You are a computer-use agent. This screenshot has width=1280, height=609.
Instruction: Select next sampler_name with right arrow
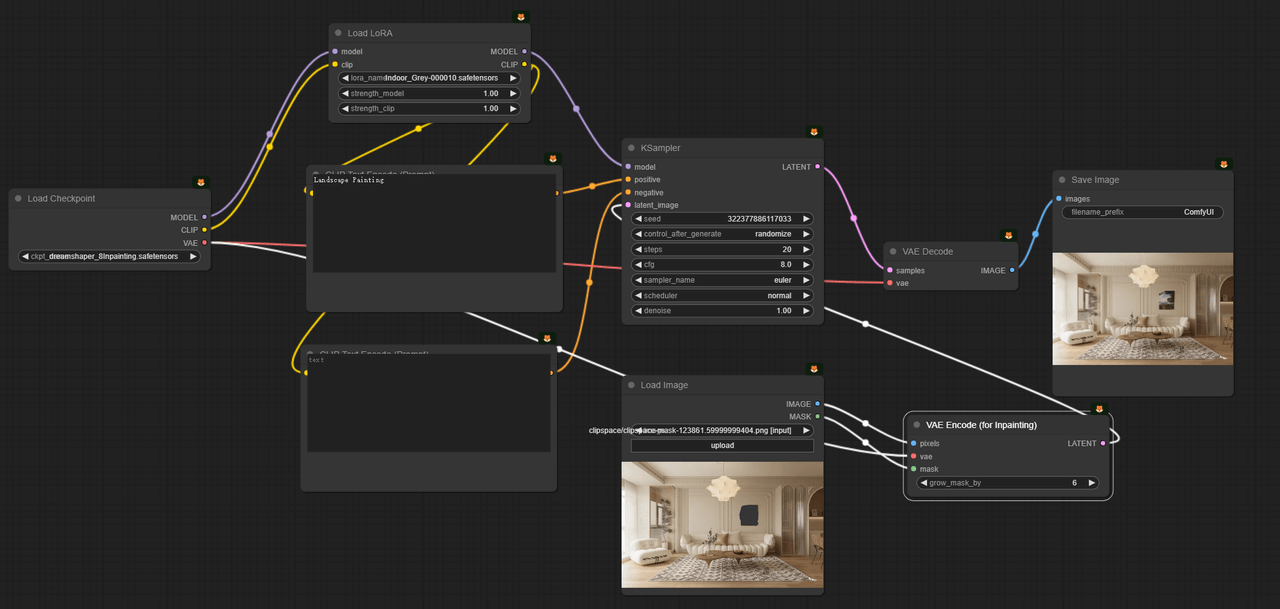tap(806, 280)
